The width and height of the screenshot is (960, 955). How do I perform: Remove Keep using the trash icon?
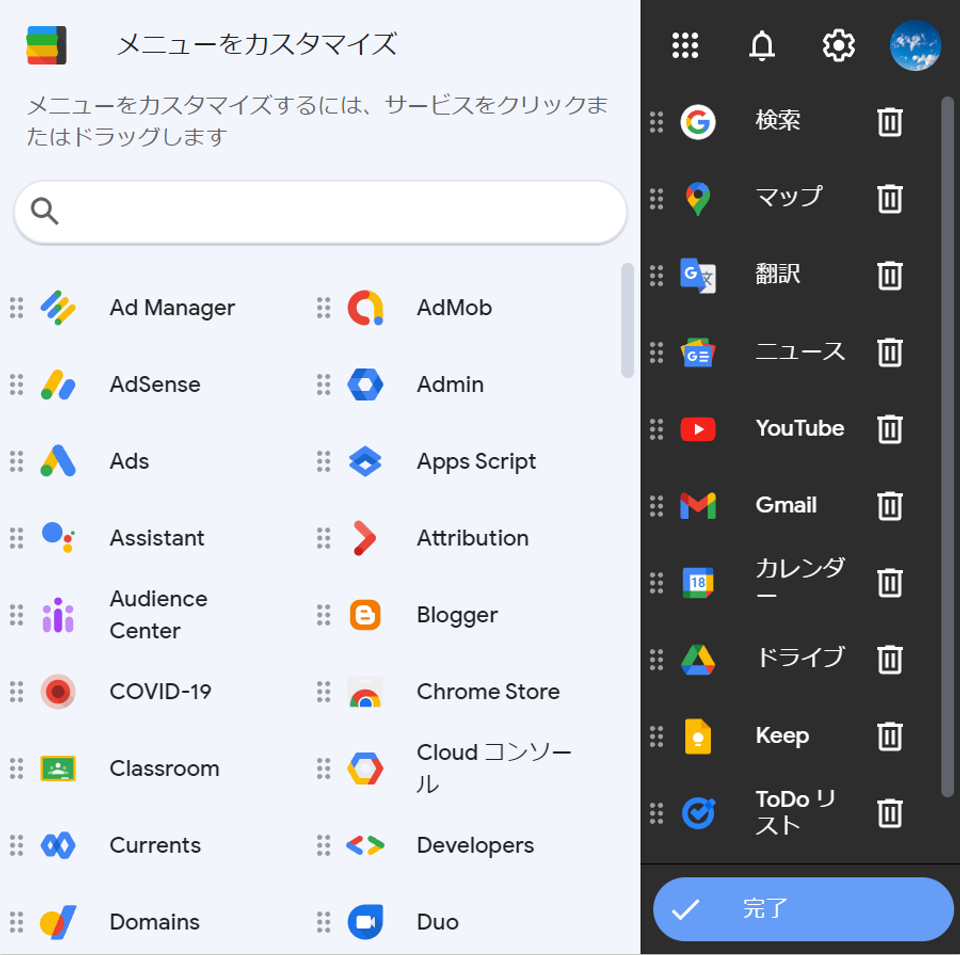pos(890,736)
